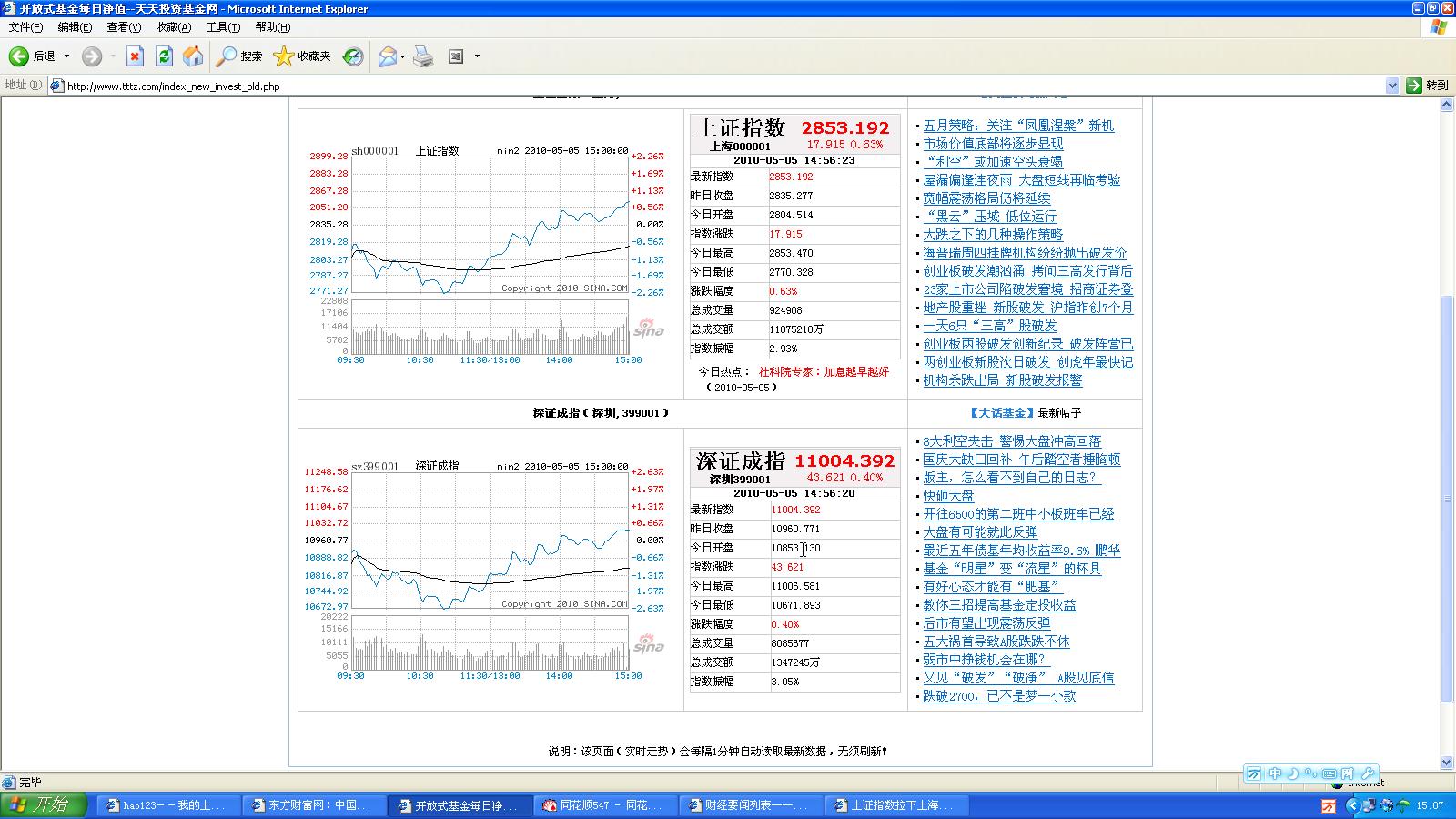Open the browsing History pane

click(353, 56)
